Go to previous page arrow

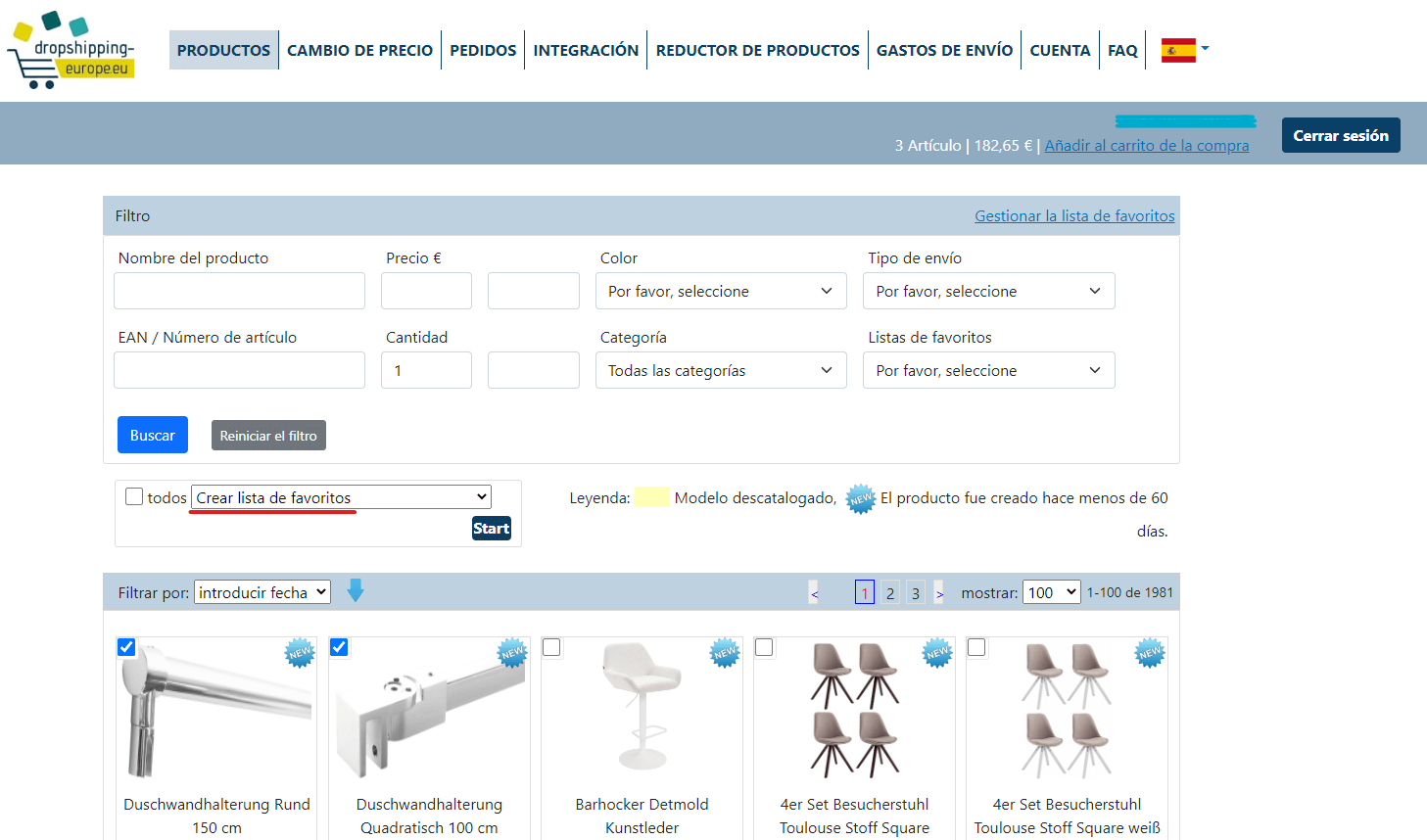pyautogui.click(x=814, y=592)
